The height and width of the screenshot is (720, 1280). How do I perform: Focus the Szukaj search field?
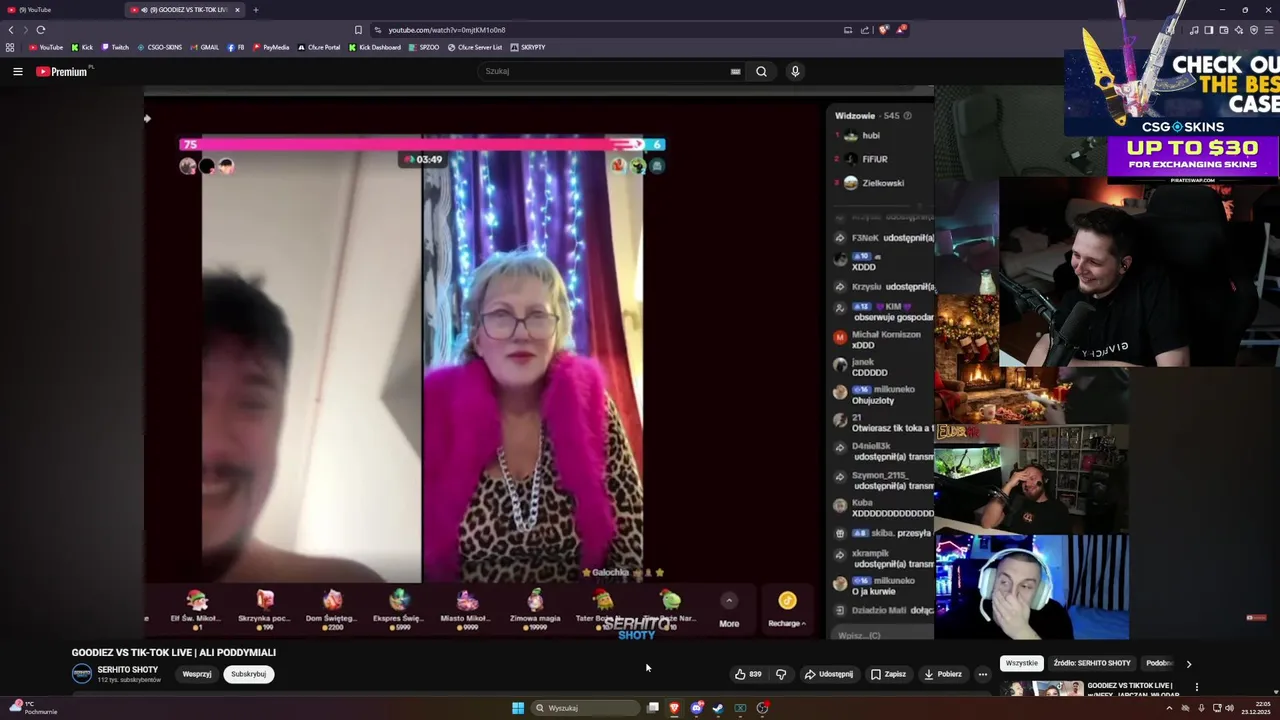coord(610,71)
